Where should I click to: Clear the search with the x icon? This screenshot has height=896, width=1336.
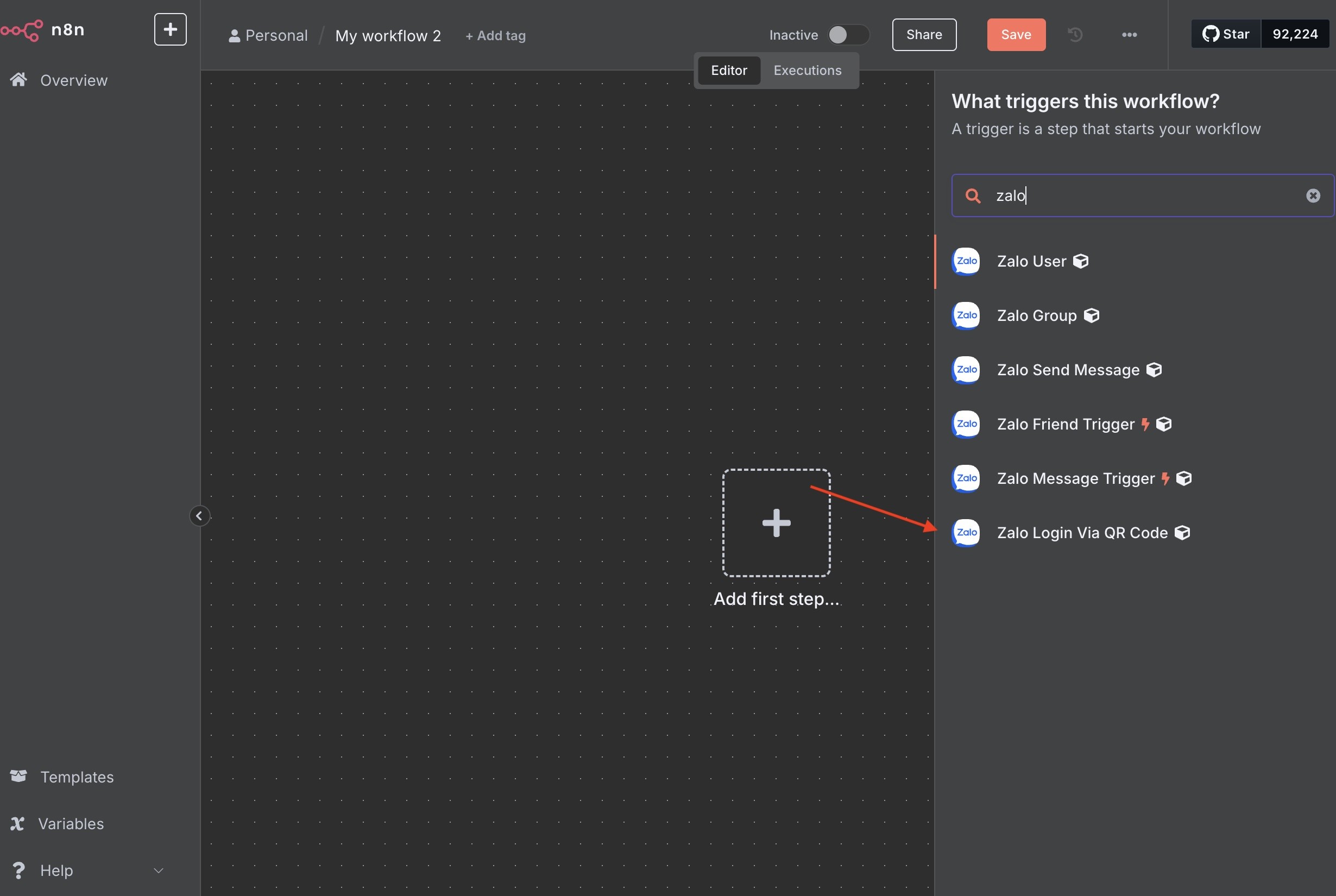tap(1313, 196)
